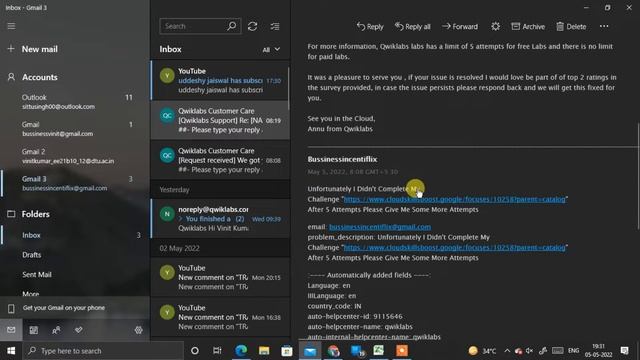Open File Explorer from taskbar
The height and width of the screenshot is (360, 640).
click(264, 351)
